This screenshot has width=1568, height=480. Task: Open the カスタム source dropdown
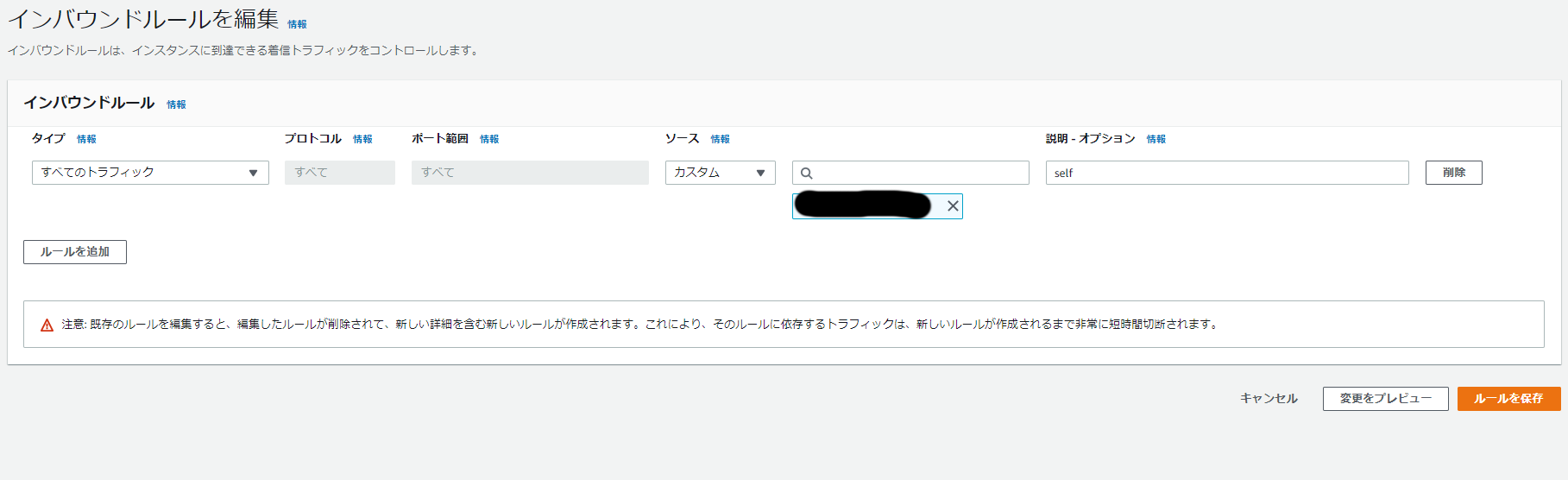point(720,173)
